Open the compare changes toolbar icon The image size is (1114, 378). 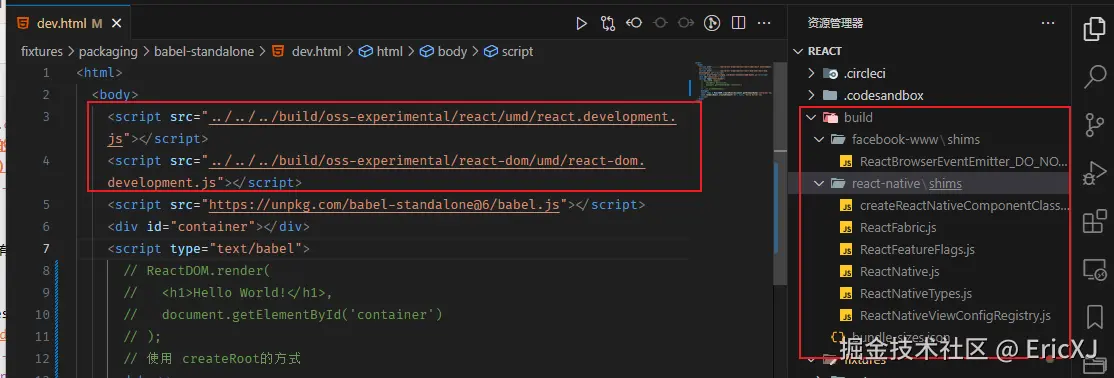pos(607,23)
